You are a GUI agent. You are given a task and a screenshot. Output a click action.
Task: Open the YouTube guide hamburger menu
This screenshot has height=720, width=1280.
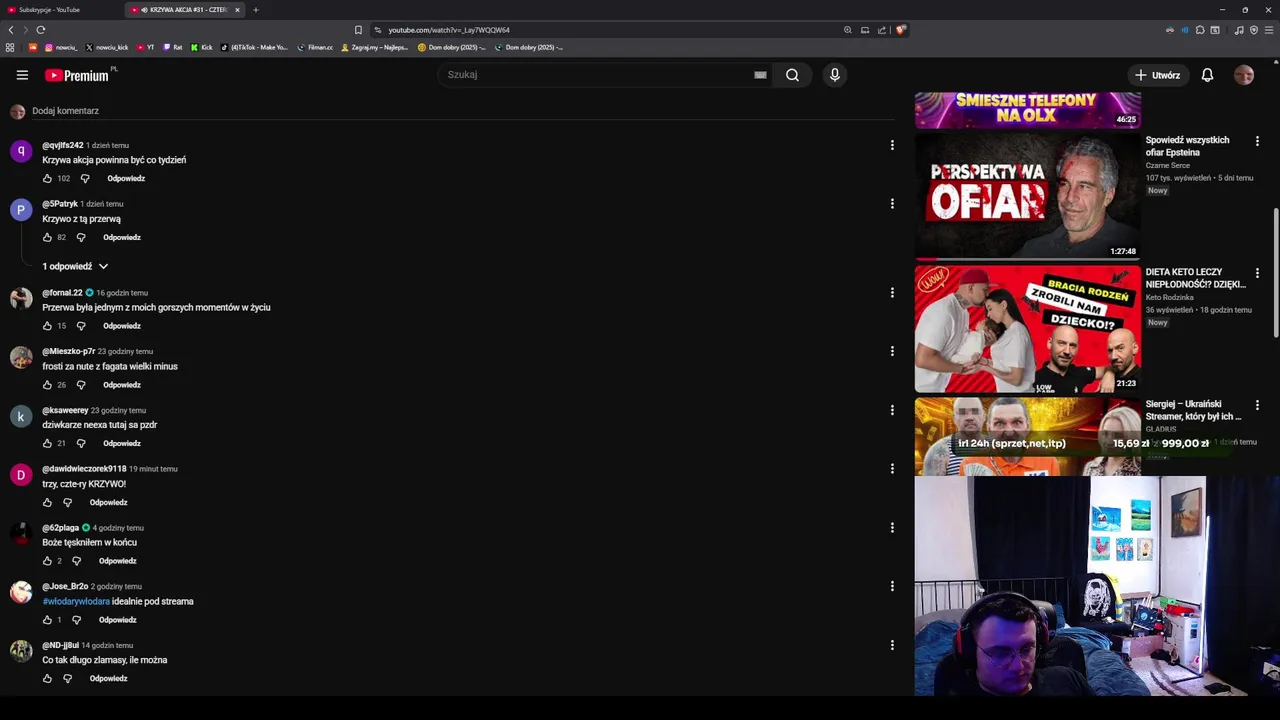(x=22, y=75)
